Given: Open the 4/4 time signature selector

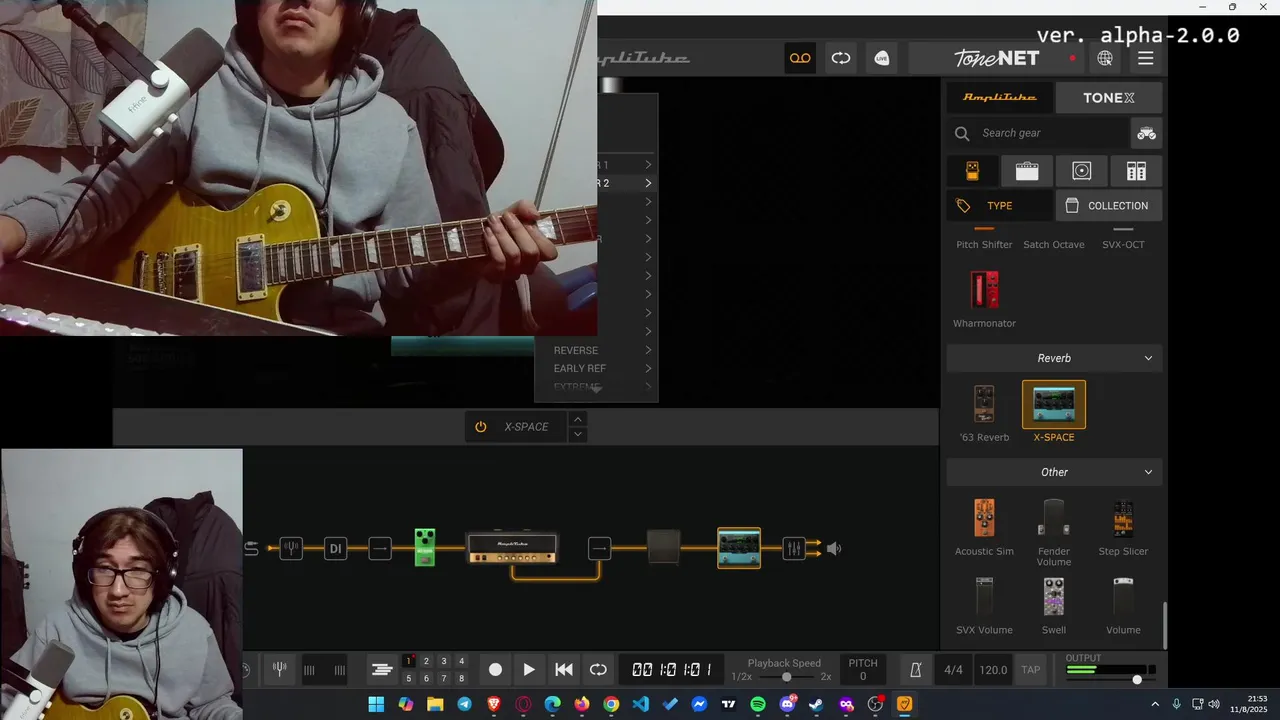Looking at the screenshot, I should pos(954,670).
